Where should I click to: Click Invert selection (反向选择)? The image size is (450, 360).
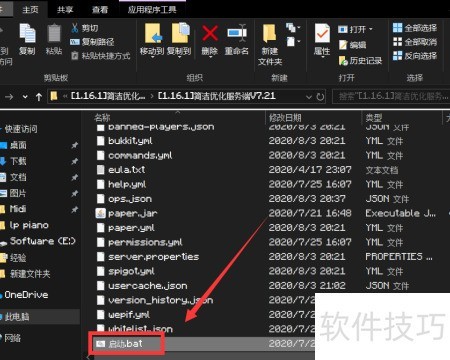[x=415, y=56]
